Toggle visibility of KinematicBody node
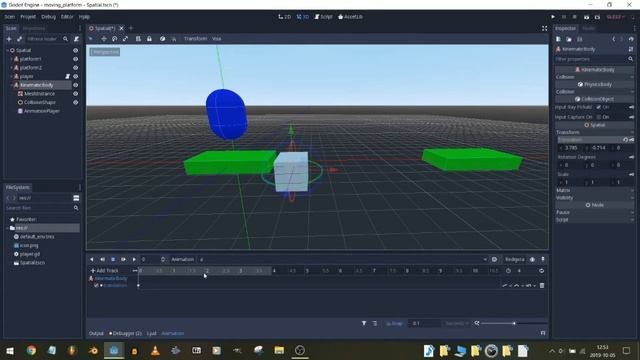Screen dimensions: 640x360 pyautogui.click(x=76, y=85)
